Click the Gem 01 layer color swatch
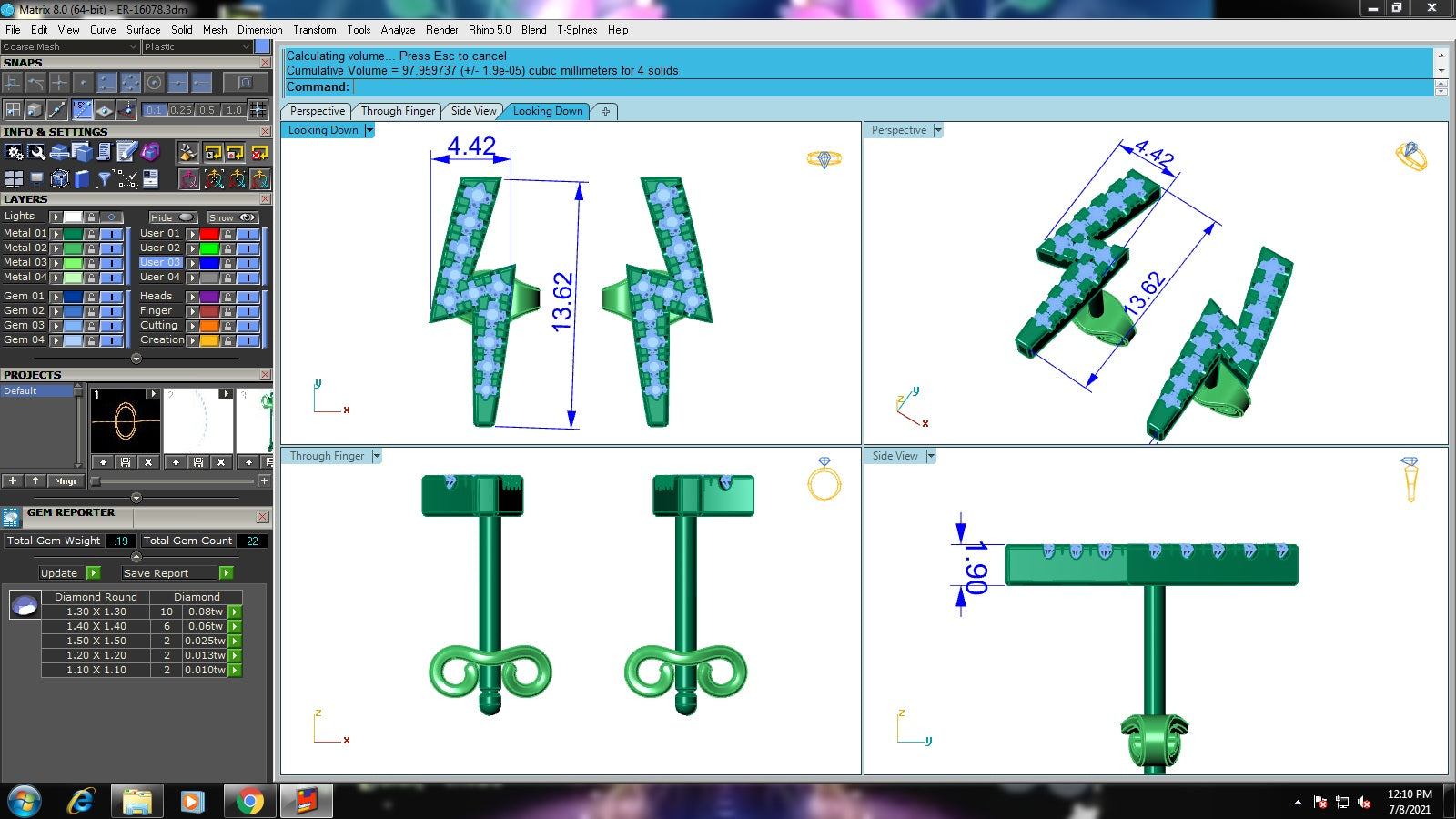The width and height of the screenshot is (1456, 819). point(72,297)
